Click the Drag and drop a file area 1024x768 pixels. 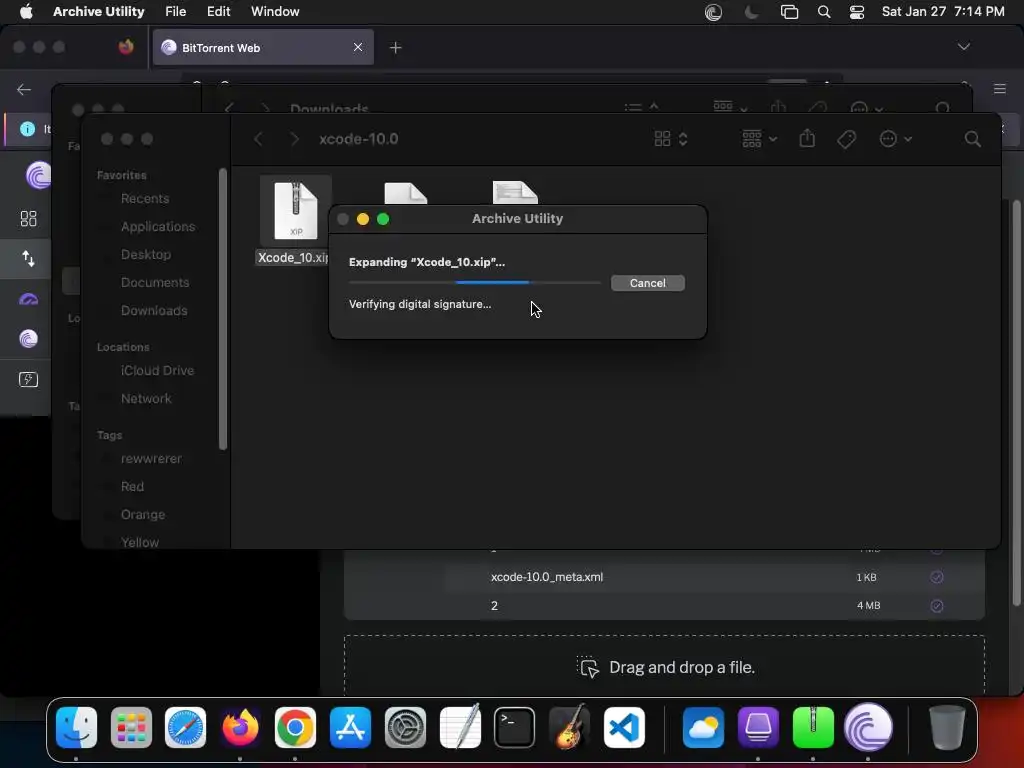click(x=664, y=667)
